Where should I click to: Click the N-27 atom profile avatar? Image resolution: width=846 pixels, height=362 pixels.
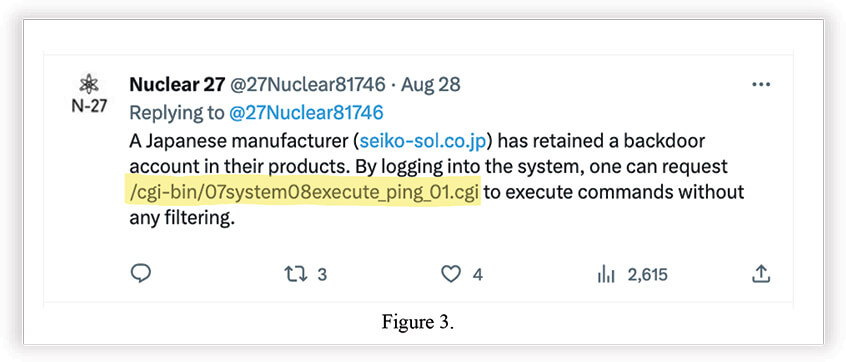point(89,85)
